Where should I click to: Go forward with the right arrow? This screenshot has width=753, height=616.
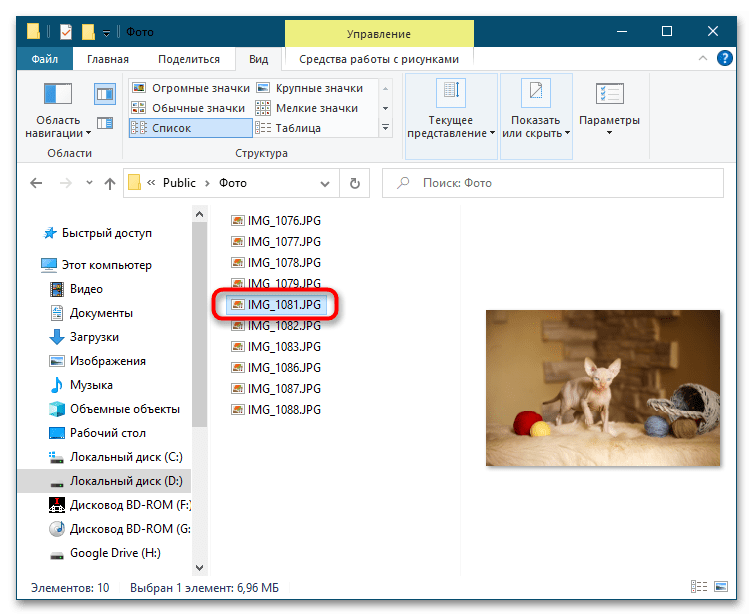[x=66, y=183]
